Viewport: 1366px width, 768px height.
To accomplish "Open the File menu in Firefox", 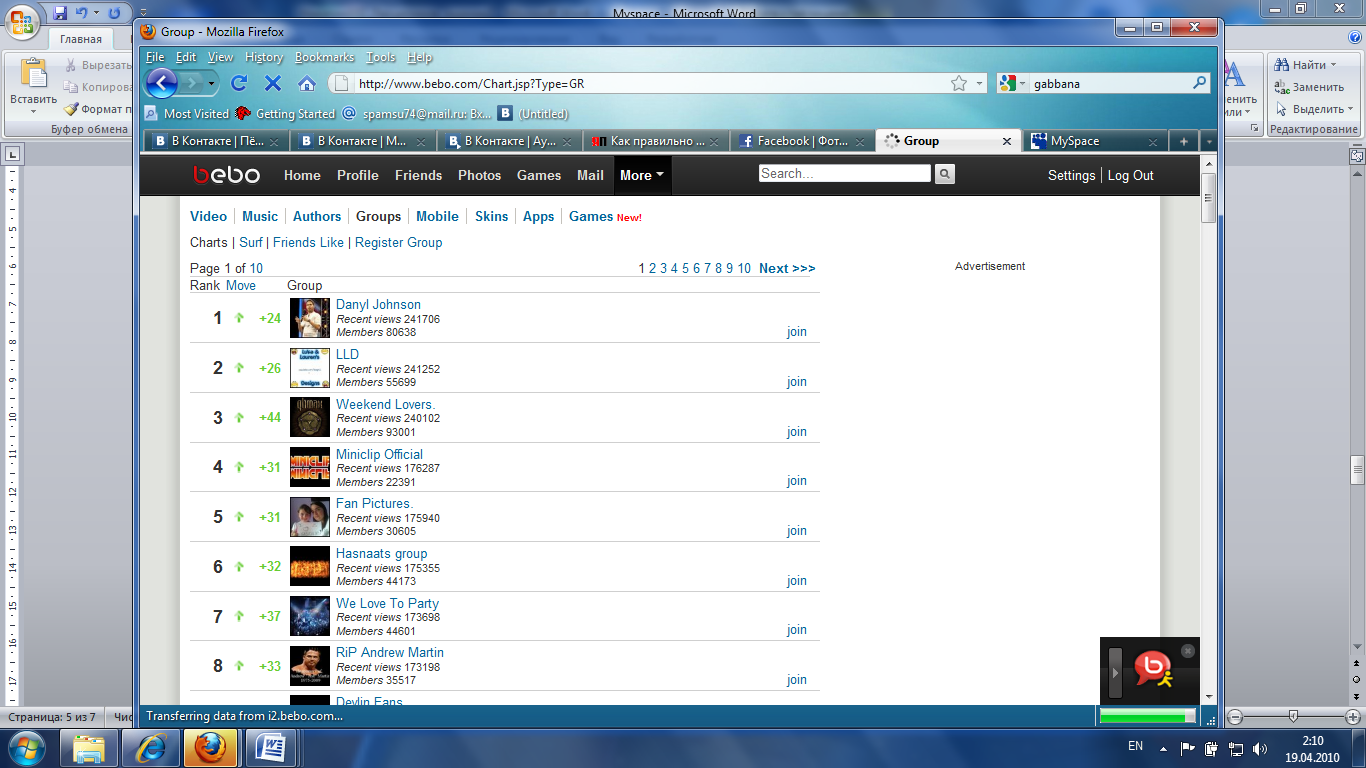I will point(154,57).
